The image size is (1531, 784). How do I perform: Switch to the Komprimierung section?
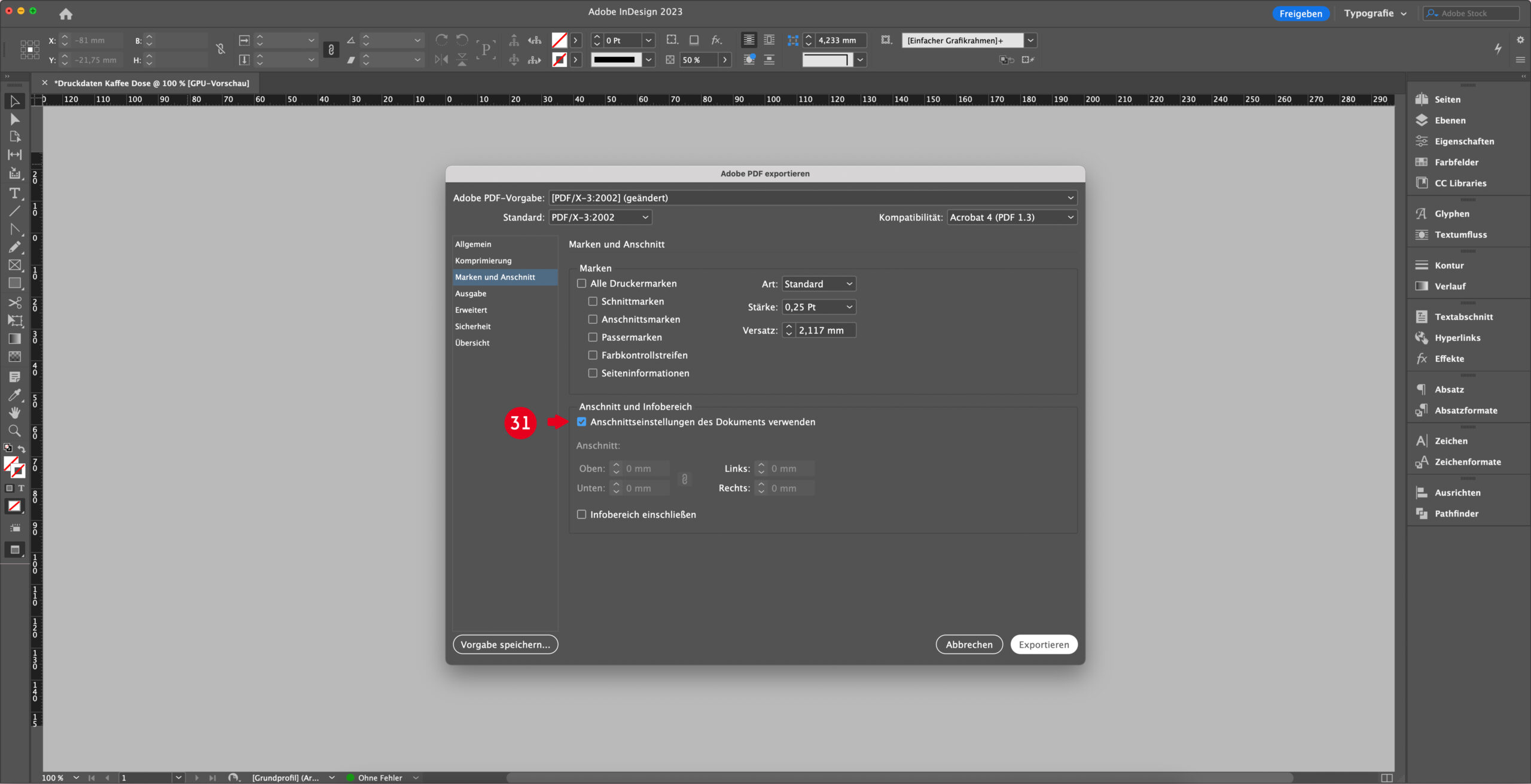click(x=483, y=260)
